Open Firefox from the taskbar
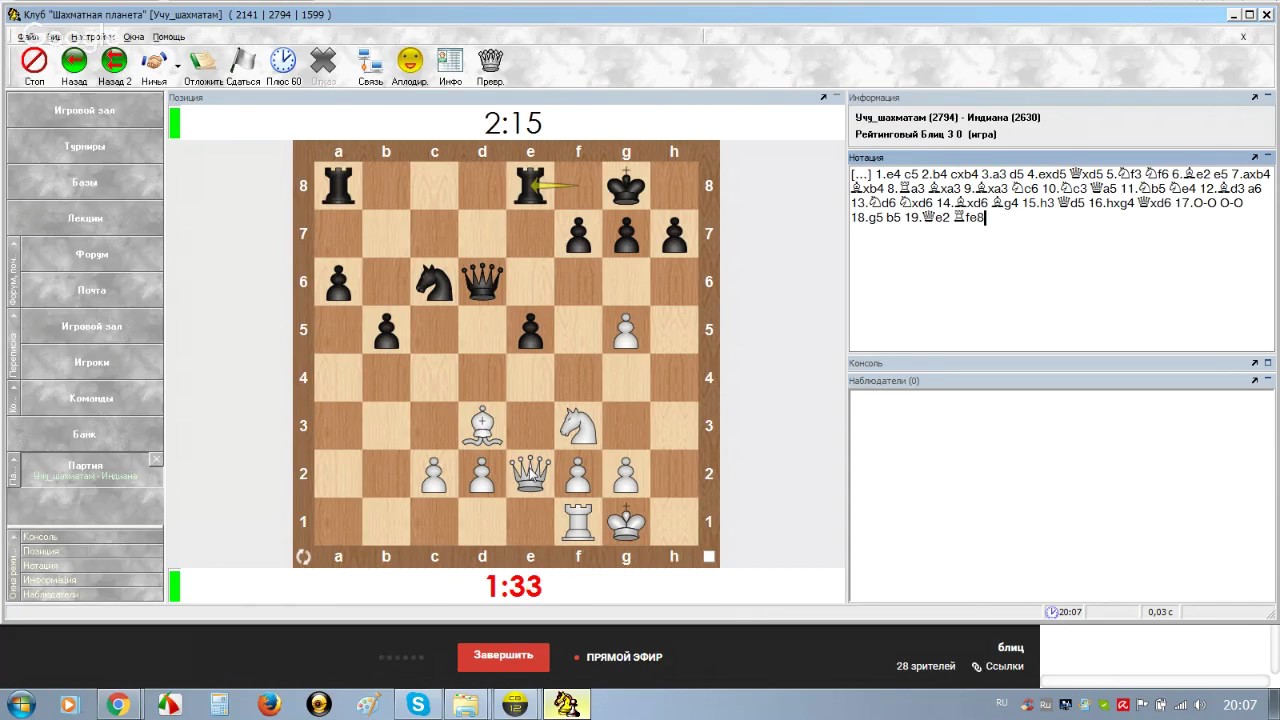 click(x=269, y=705)
